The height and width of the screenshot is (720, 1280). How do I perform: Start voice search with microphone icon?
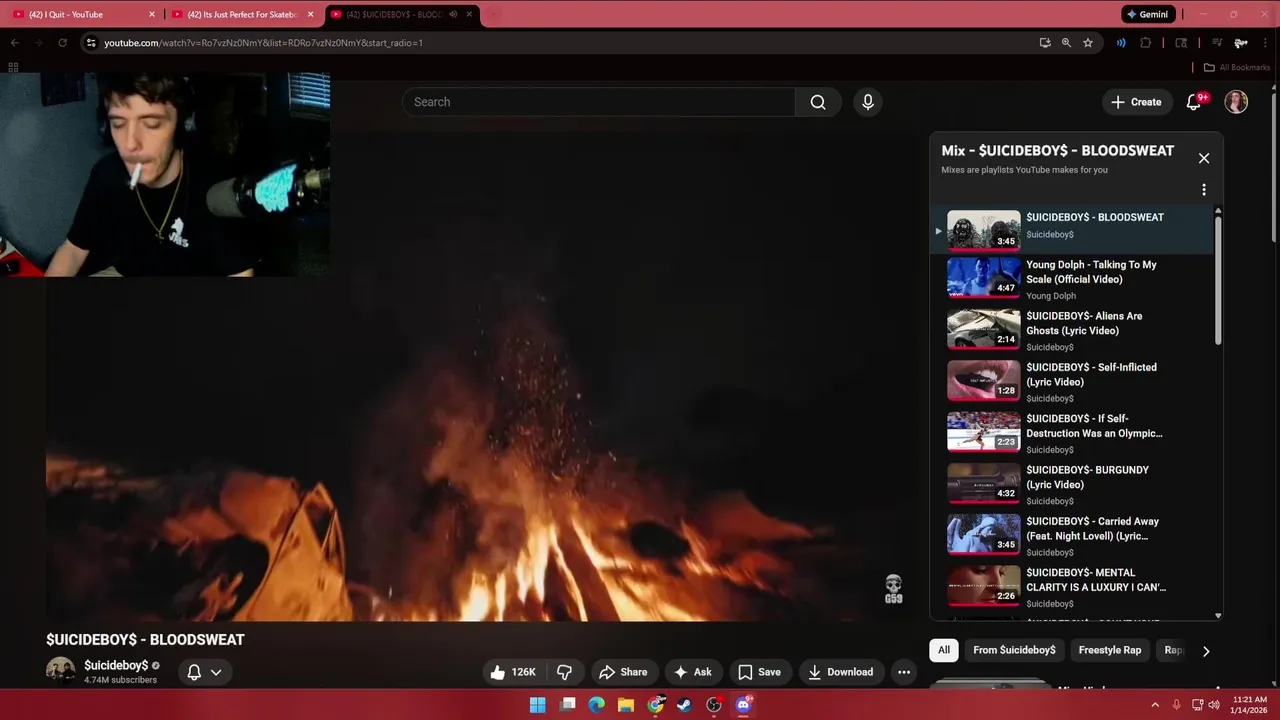click(868, 102)
